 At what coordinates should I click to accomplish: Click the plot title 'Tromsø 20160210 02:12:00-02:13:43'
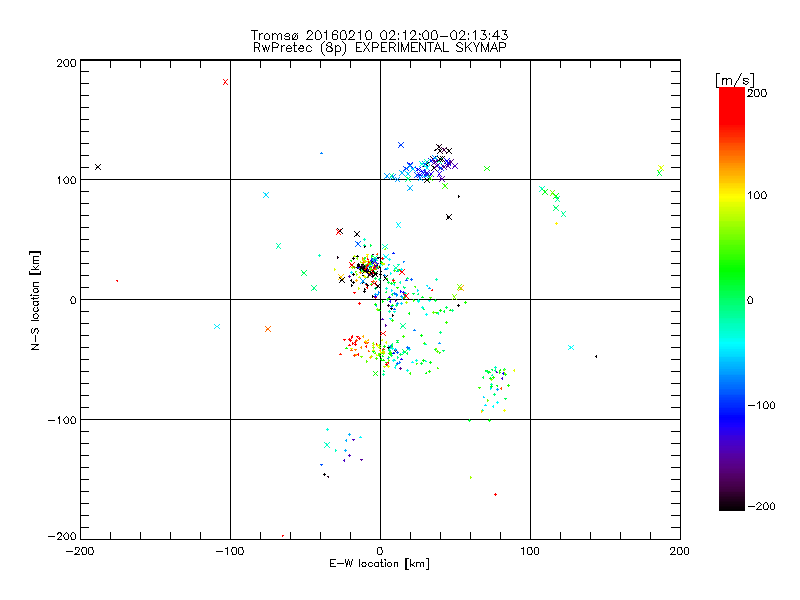click(379, 35)
